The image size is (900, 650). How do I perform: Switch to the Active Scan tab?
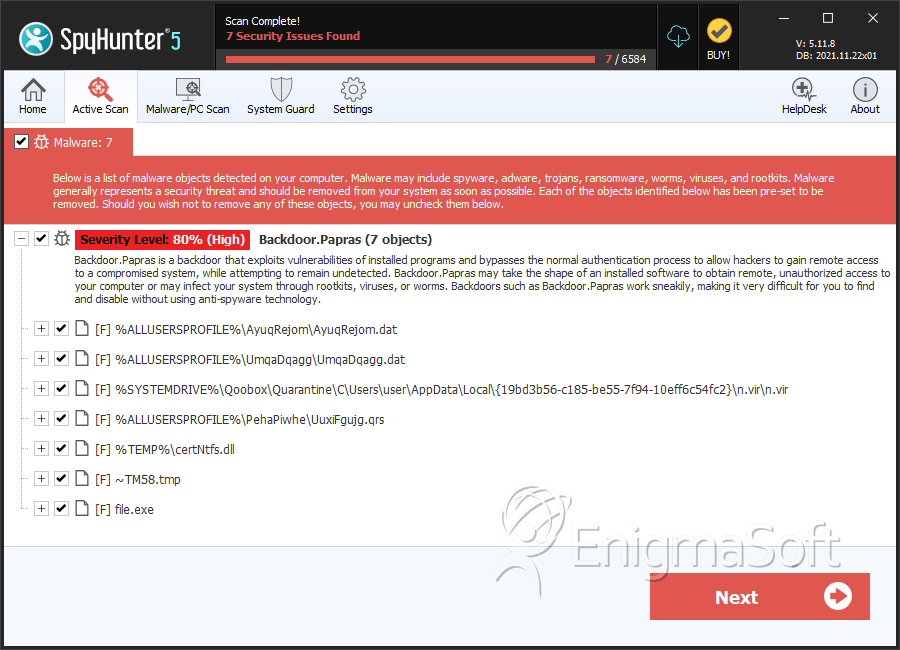click(100, 96)
